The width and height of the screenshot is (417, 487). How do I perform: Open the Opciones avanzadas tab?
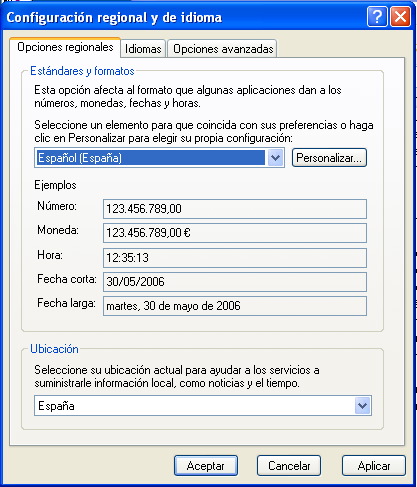point(223,49)
